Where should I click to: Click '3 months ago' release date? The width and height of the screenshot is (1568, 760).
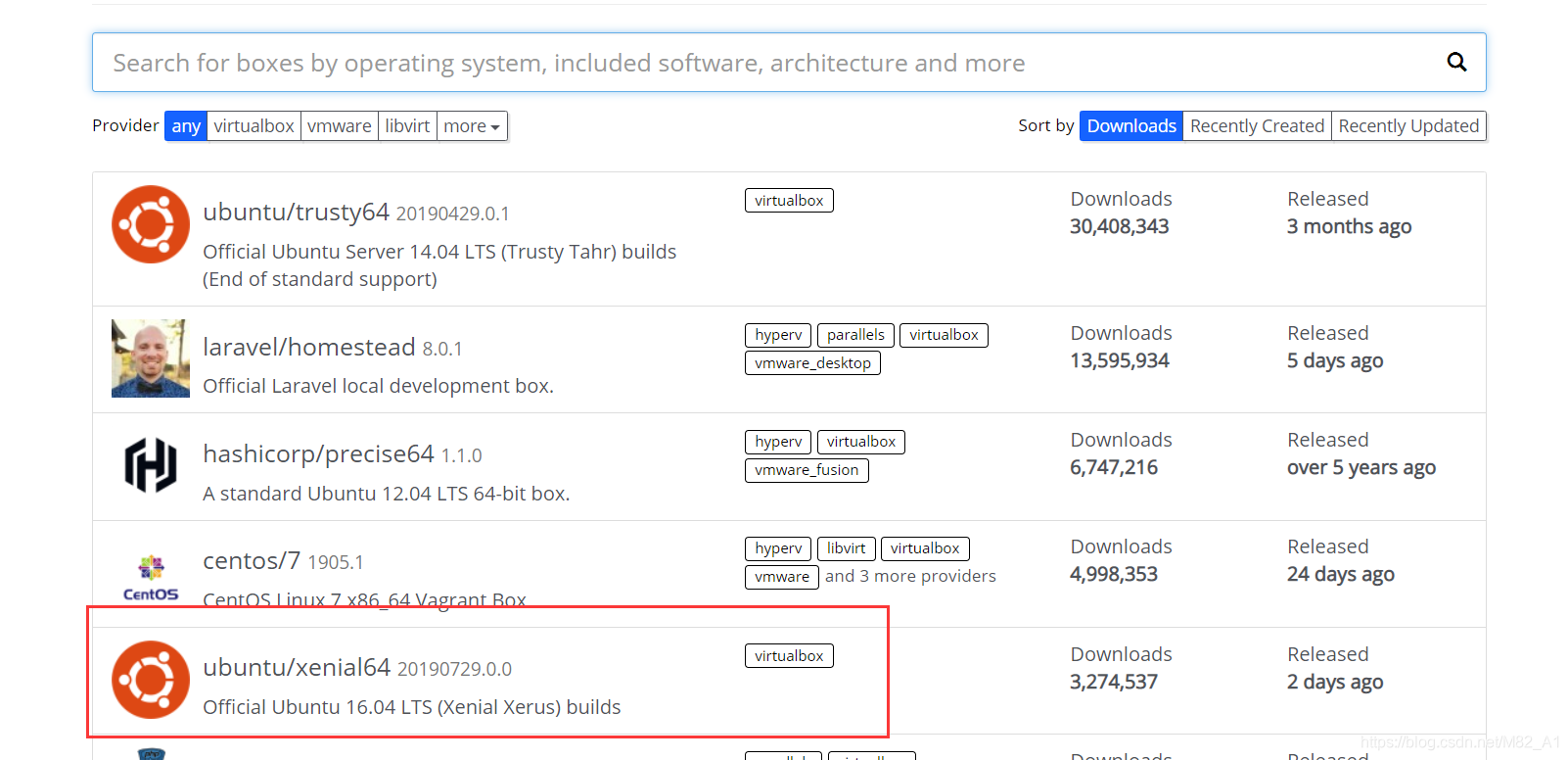click(1349, 226)
